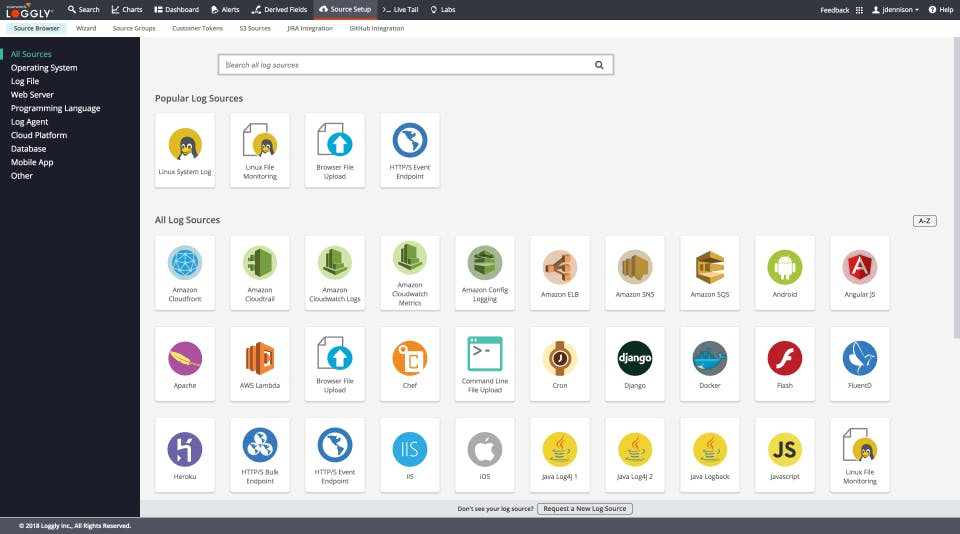
Task: Open Dashboard in top navigation
Action: (176, 10)
